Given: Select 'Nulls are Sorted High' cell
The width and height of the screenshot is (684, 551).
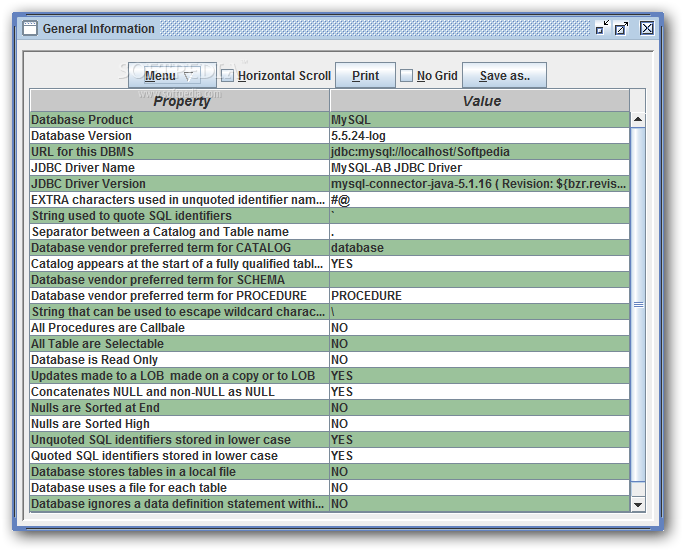Looking at the screenshot, I should pyautogui.click(x=180, y=424).
